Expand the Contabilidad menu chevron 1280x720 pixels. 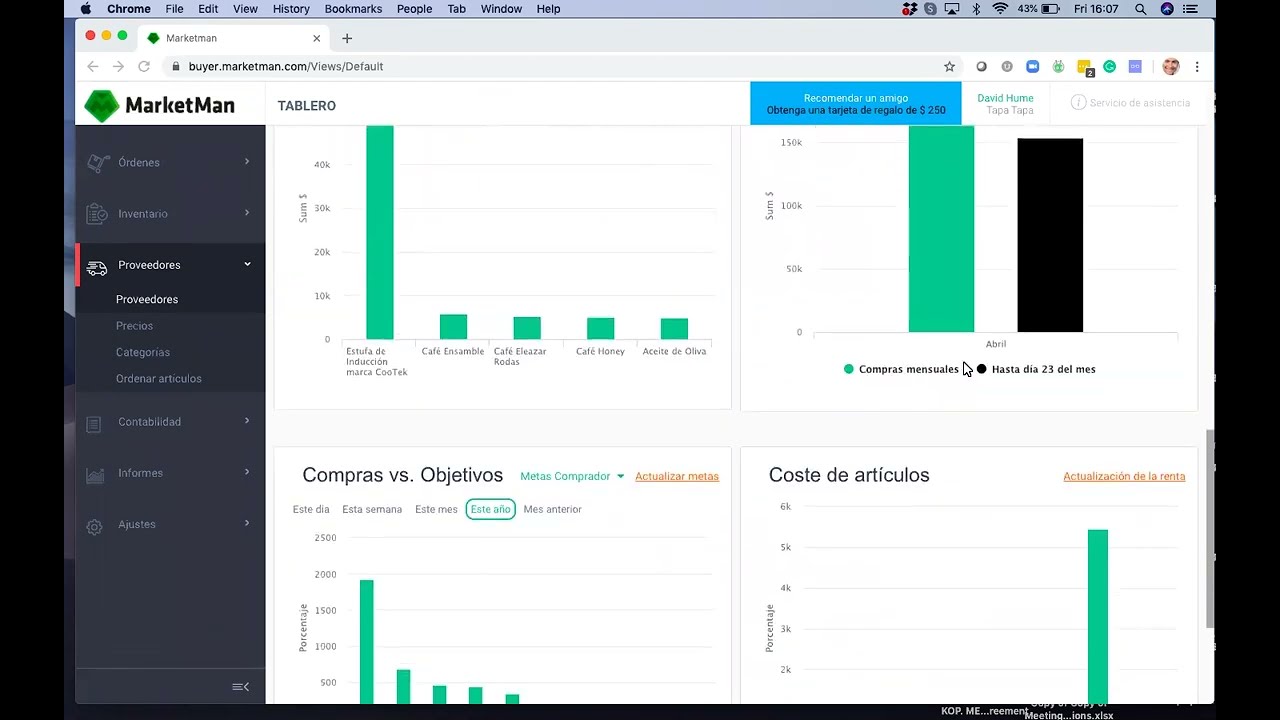click(247, 420)
